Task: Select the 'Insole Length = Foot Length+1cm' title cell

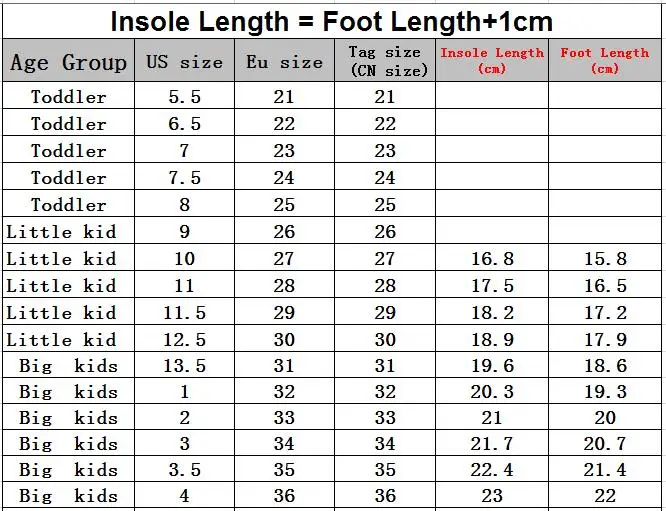Action: coord(332,21)
